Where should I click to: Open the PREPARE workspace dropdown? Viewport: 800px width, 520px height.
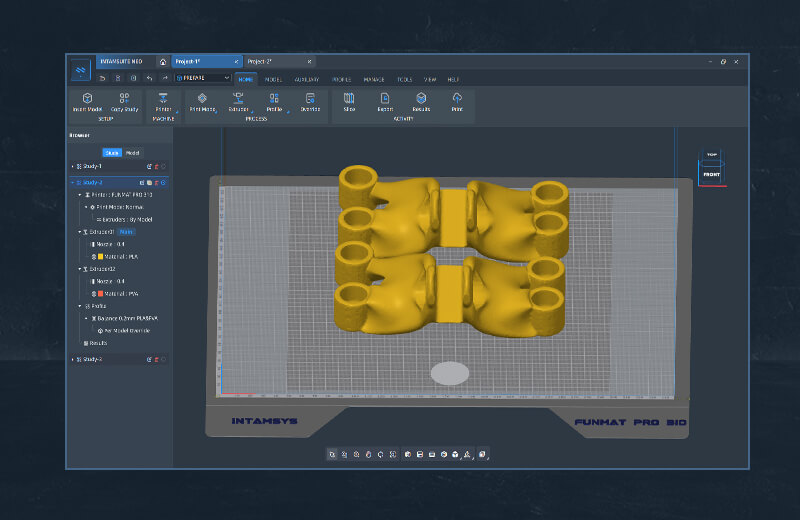[203, 78]
